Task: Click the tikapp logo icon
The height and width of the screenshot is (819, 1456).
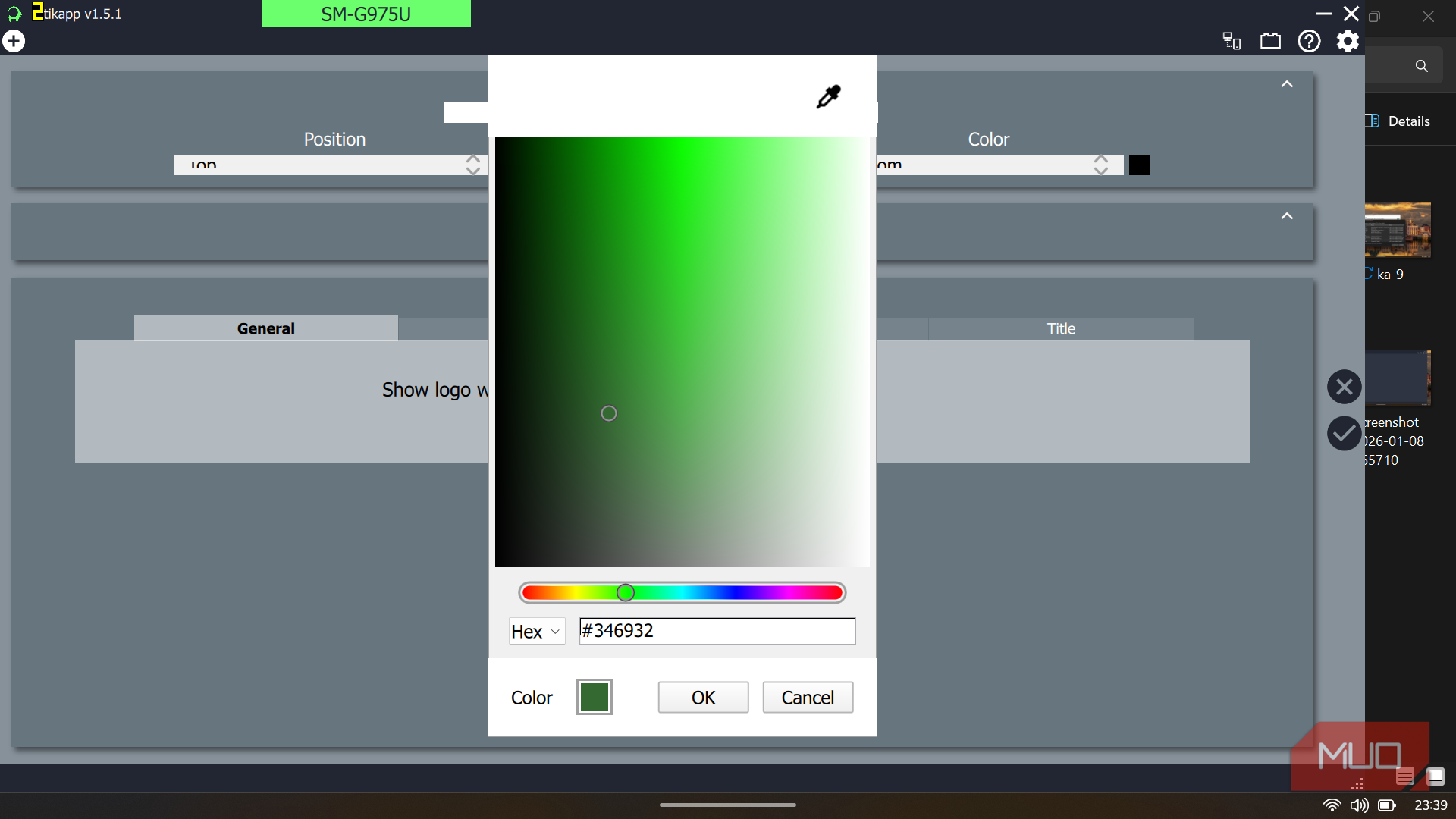Action: [x=14, y=14]
